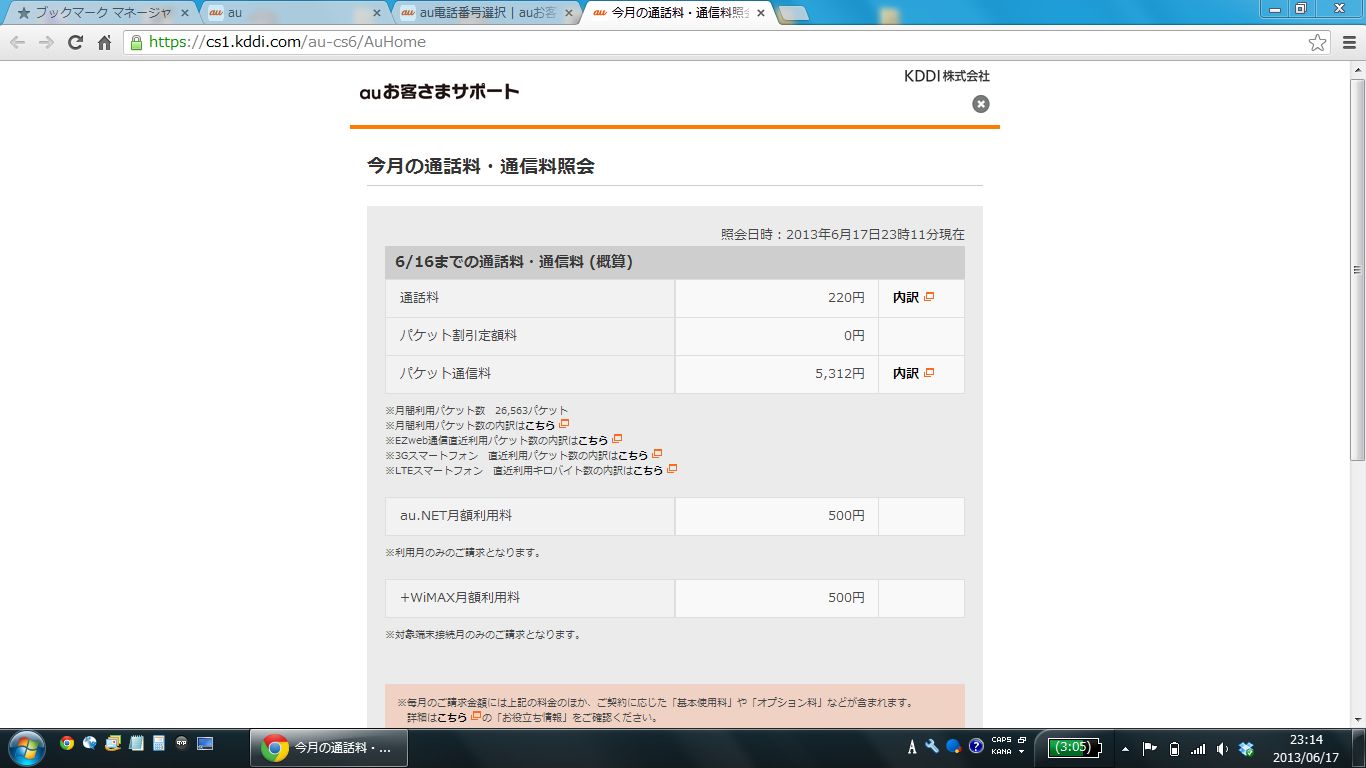Open the 詳細はこちら link in the pink notice
Screen dimensions: 1366x768
pos(459,717)
